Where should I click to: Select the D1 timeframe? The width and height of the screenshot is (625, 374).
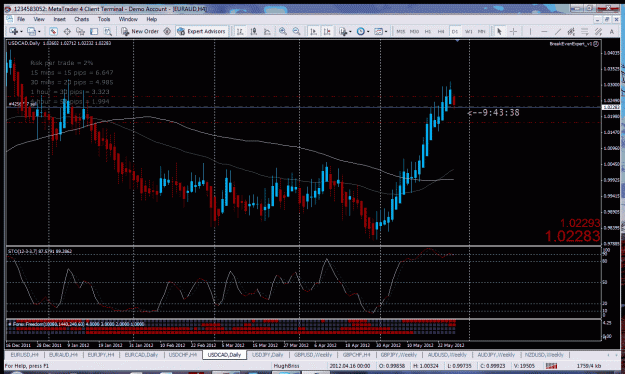[x=455, y=31]
